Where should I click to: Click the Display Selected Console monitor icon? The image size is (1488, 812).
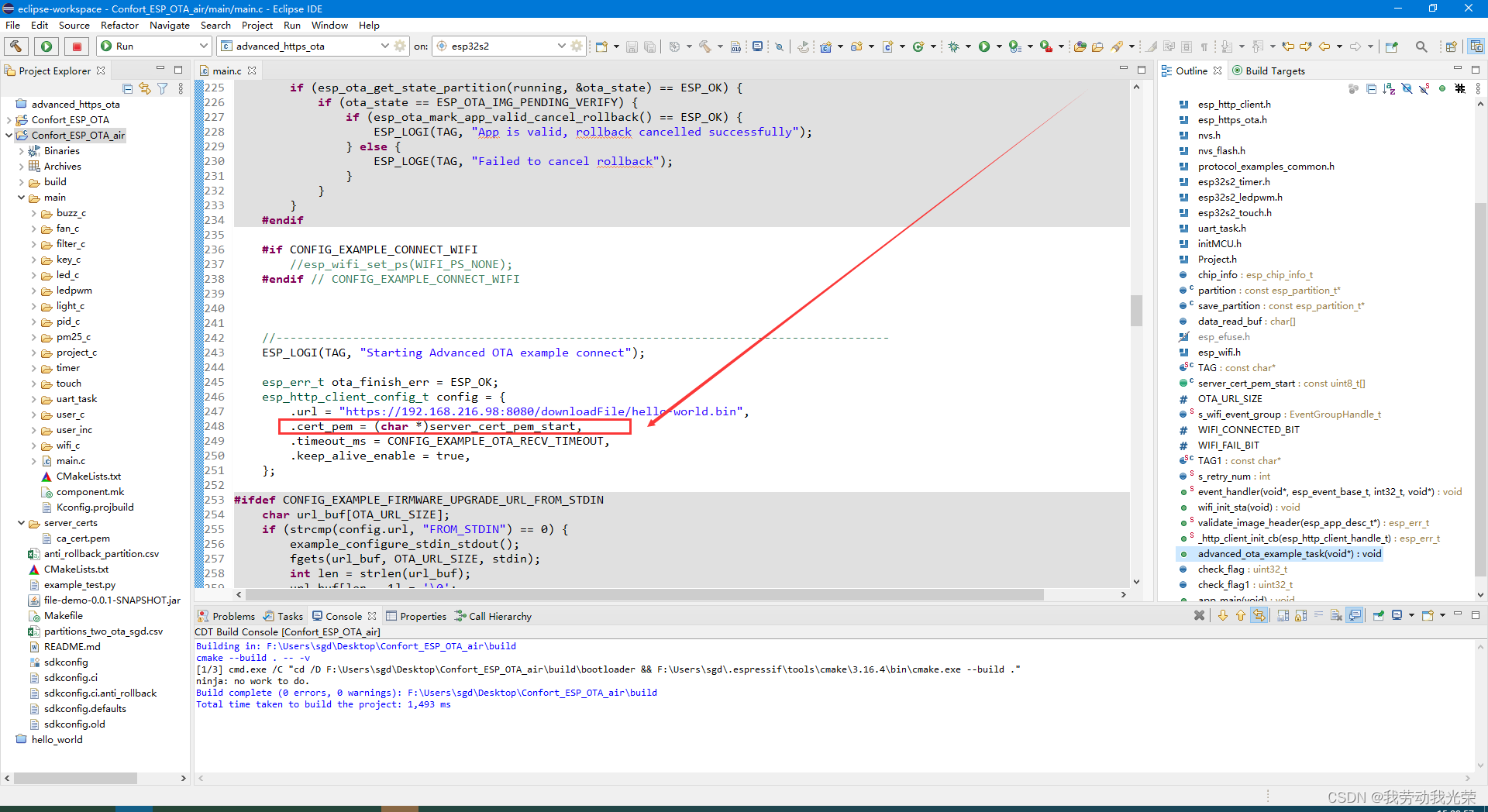(1397, 615)
